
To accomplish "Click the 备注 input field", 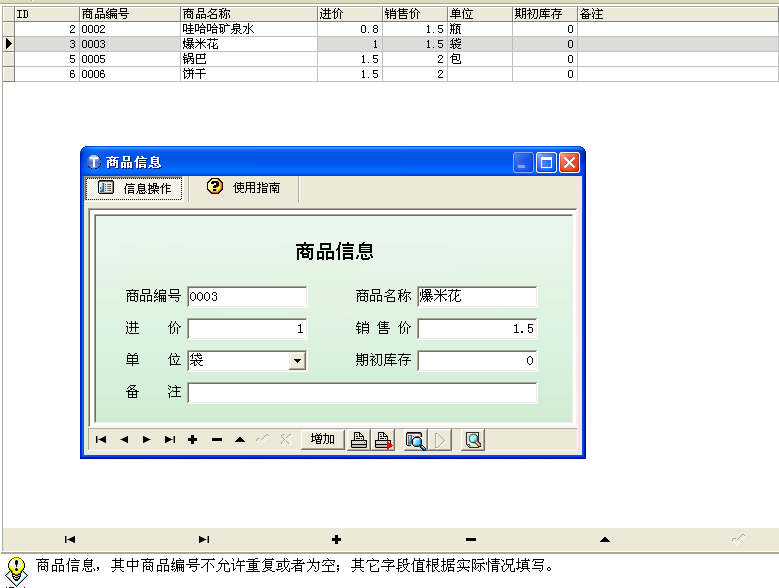I will click(x=362, y=392).
